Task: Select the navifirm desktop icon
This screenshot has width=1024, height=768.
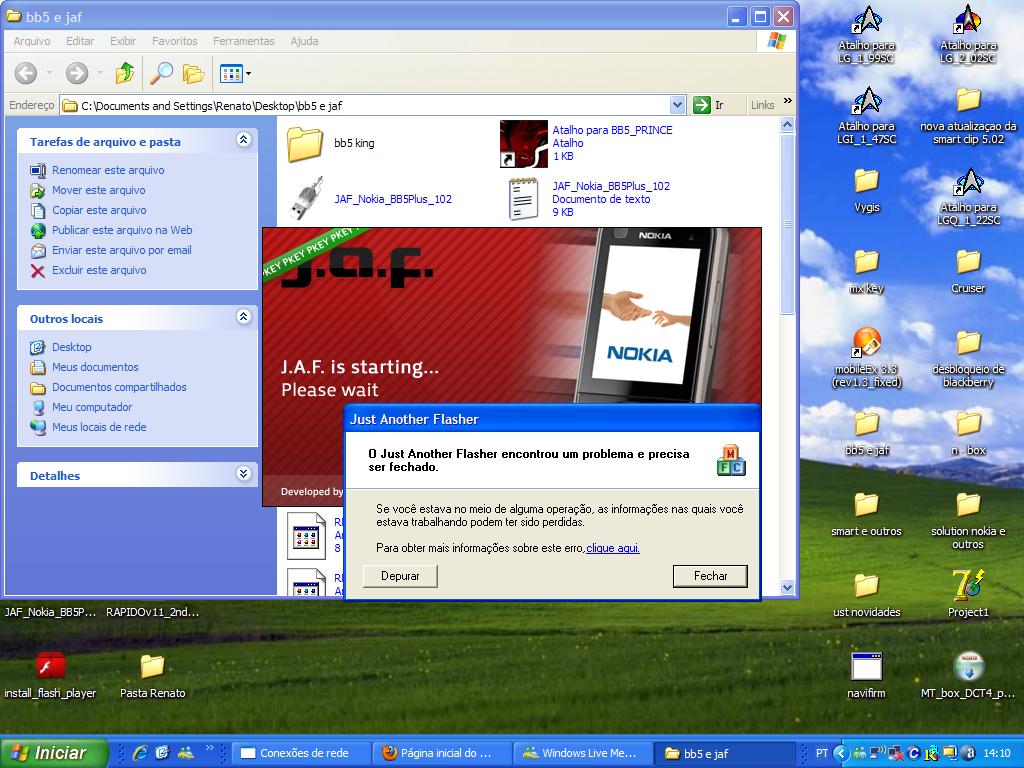Action: click(x=867, y=675)
